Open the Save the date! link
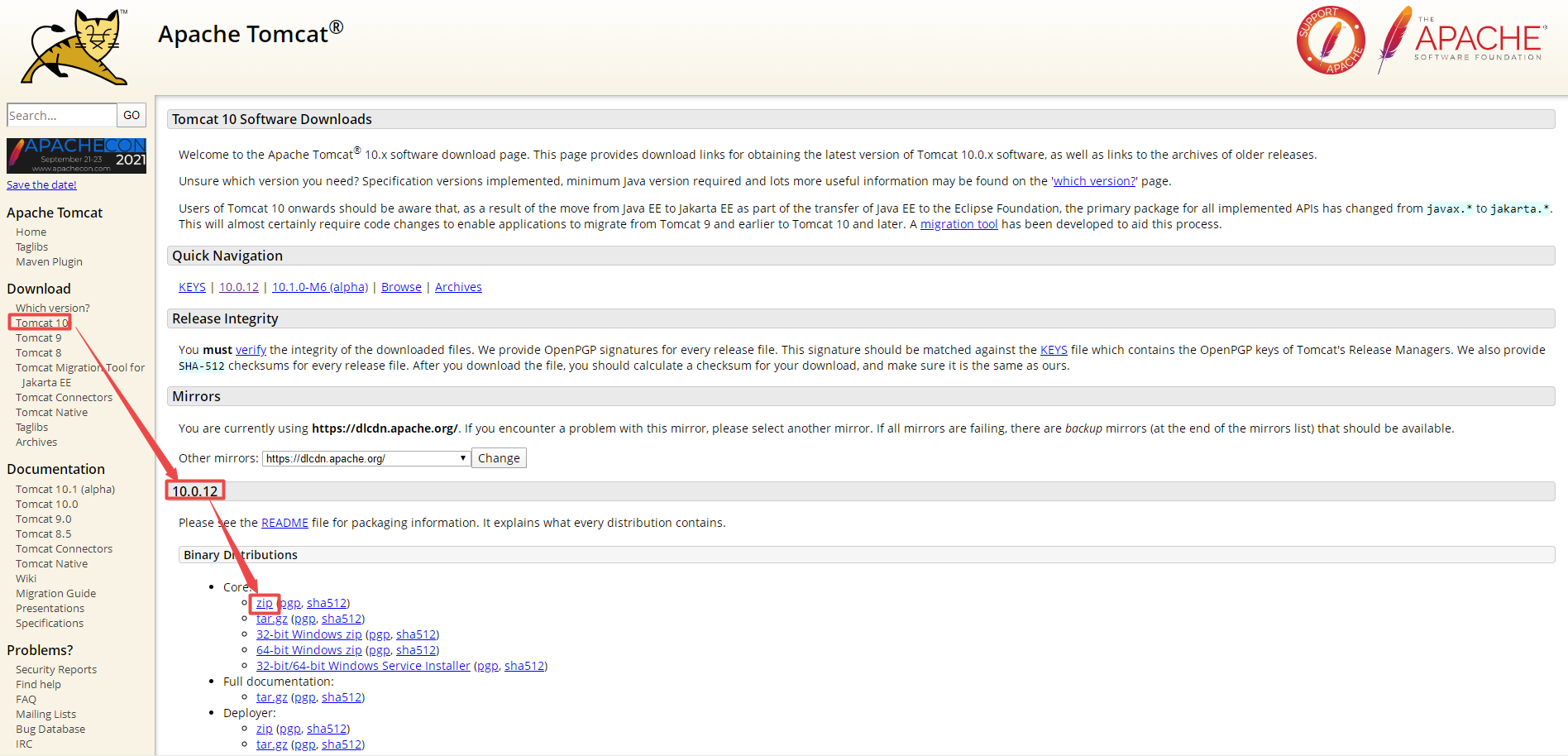The image size is (1568, 756). (x=41, y=185)
